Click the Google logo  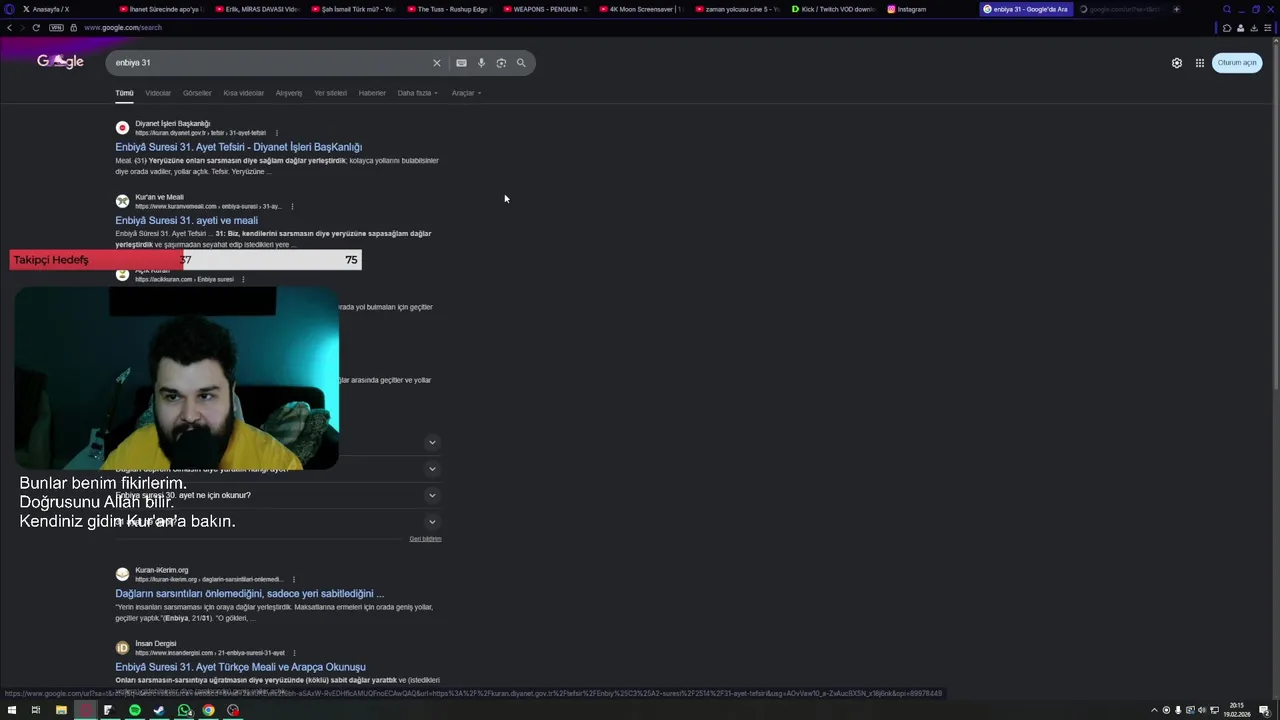click(60, 62)
